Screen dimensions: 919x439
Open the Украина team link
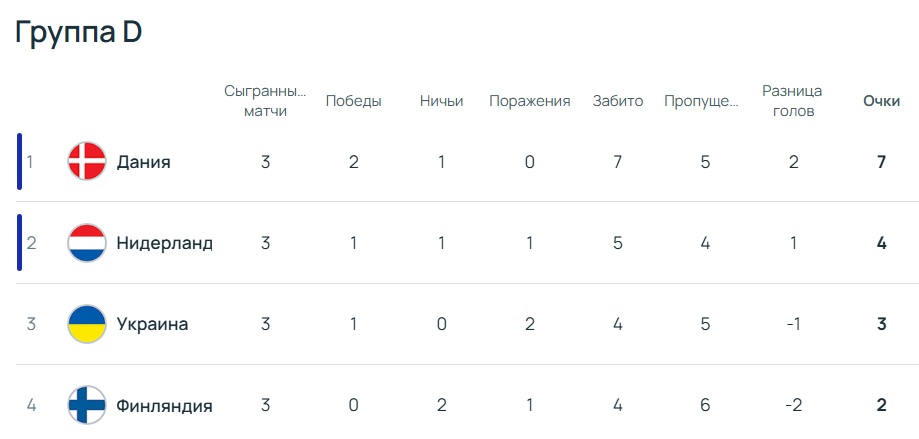152,324
